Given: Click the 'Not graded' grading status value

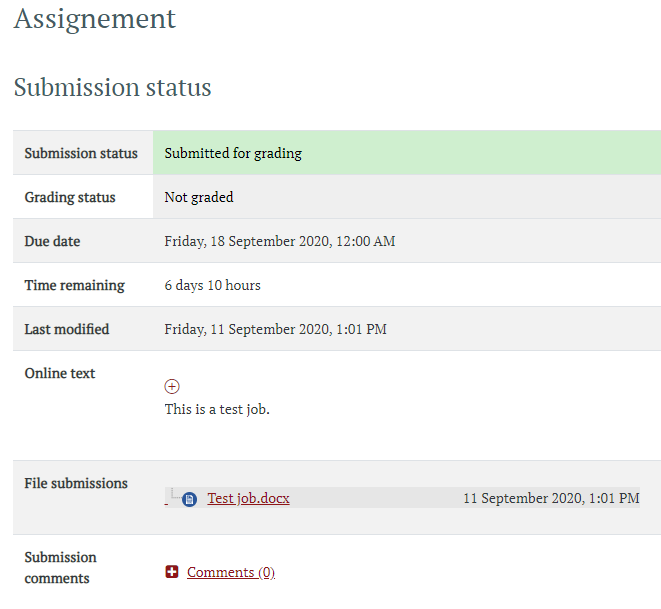Looking at the screenshot, I should 199,197.
